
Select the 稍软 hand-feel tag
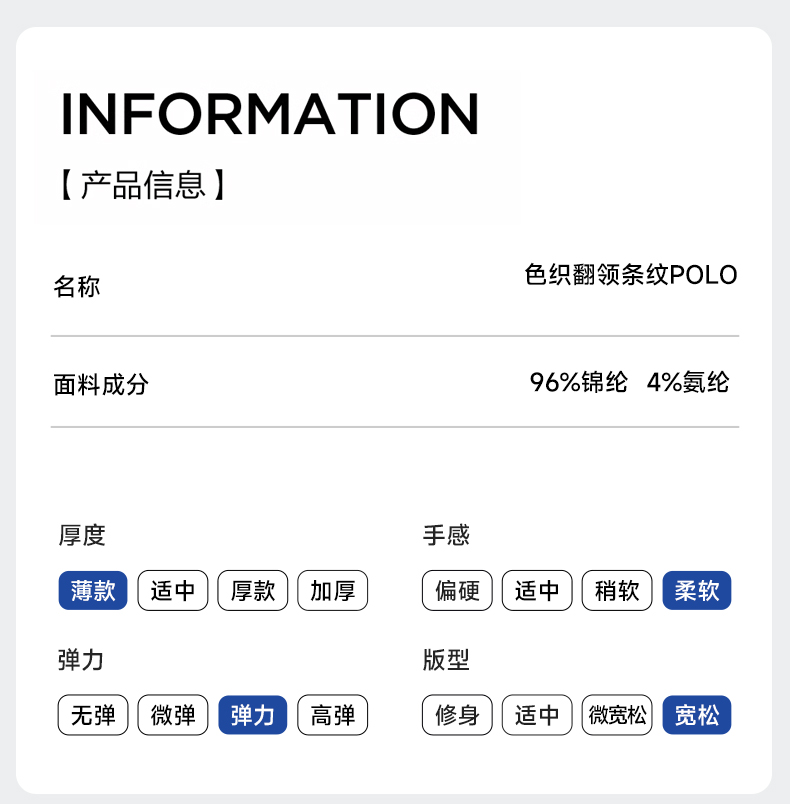(617, 591)
